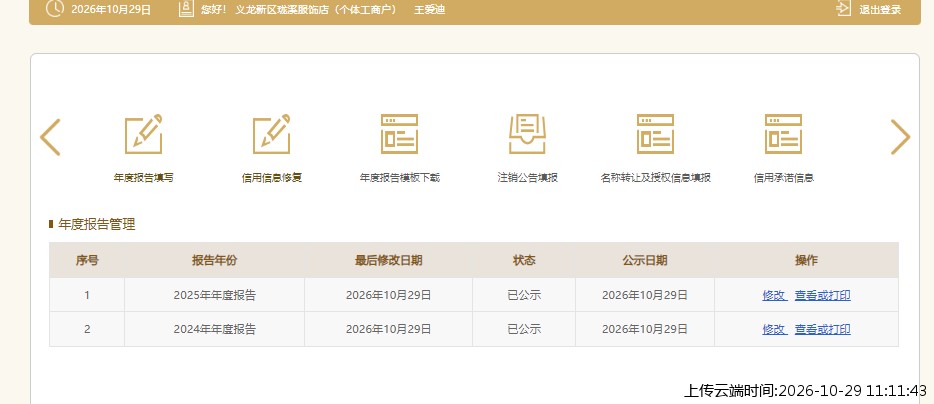
Task: Log out via 退出登录 link
Action: coord(880,10)
